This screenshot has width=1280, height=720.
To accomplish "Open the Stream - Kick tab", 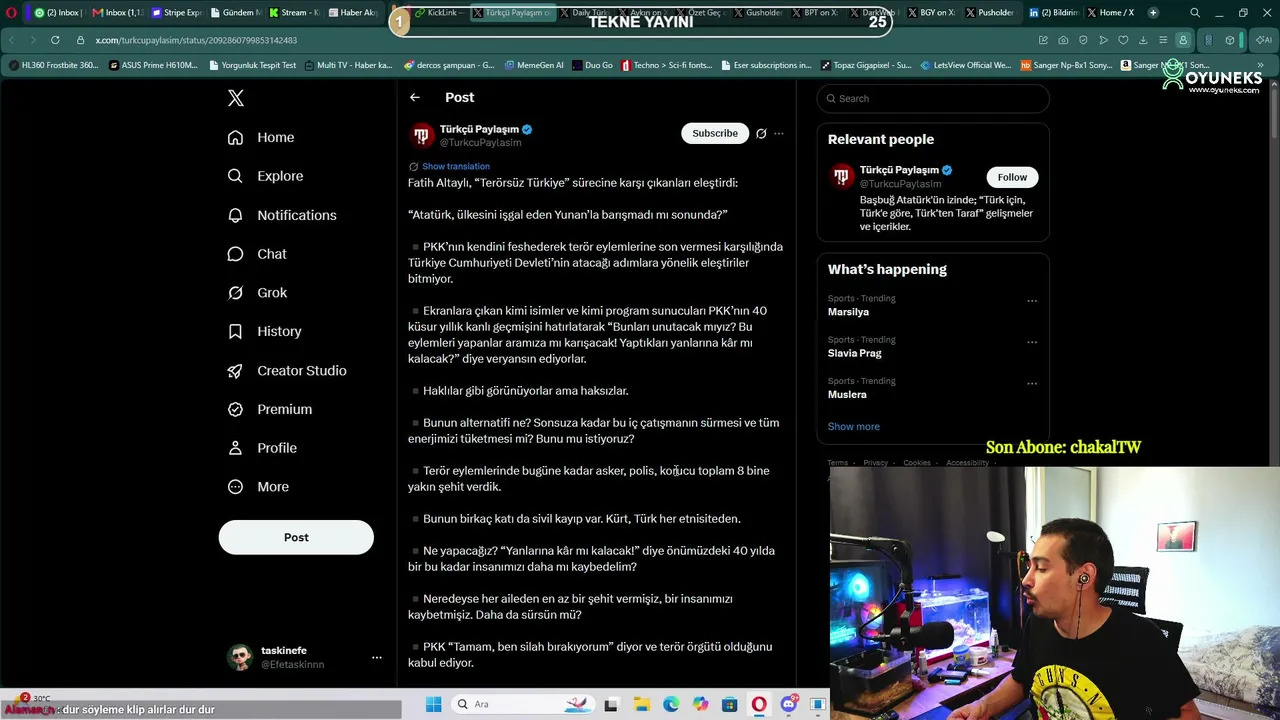I will [293, 13].
